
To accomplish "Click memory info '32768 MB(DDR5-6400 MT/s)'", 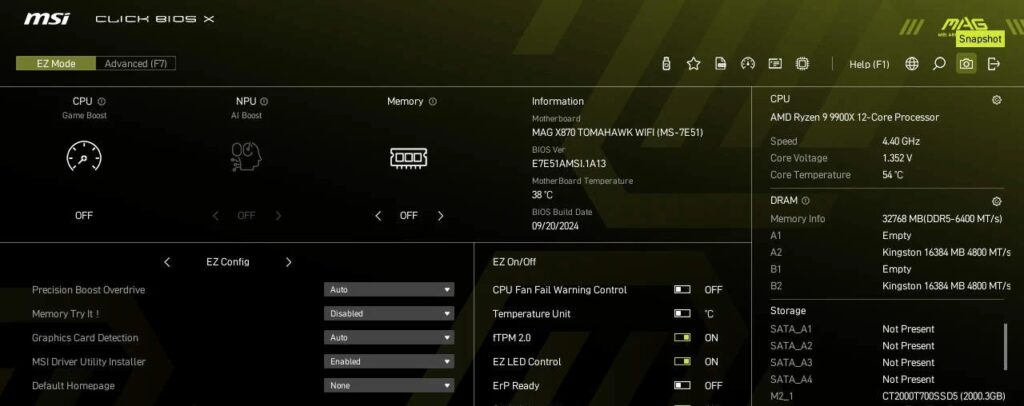I will pos(942,219).
